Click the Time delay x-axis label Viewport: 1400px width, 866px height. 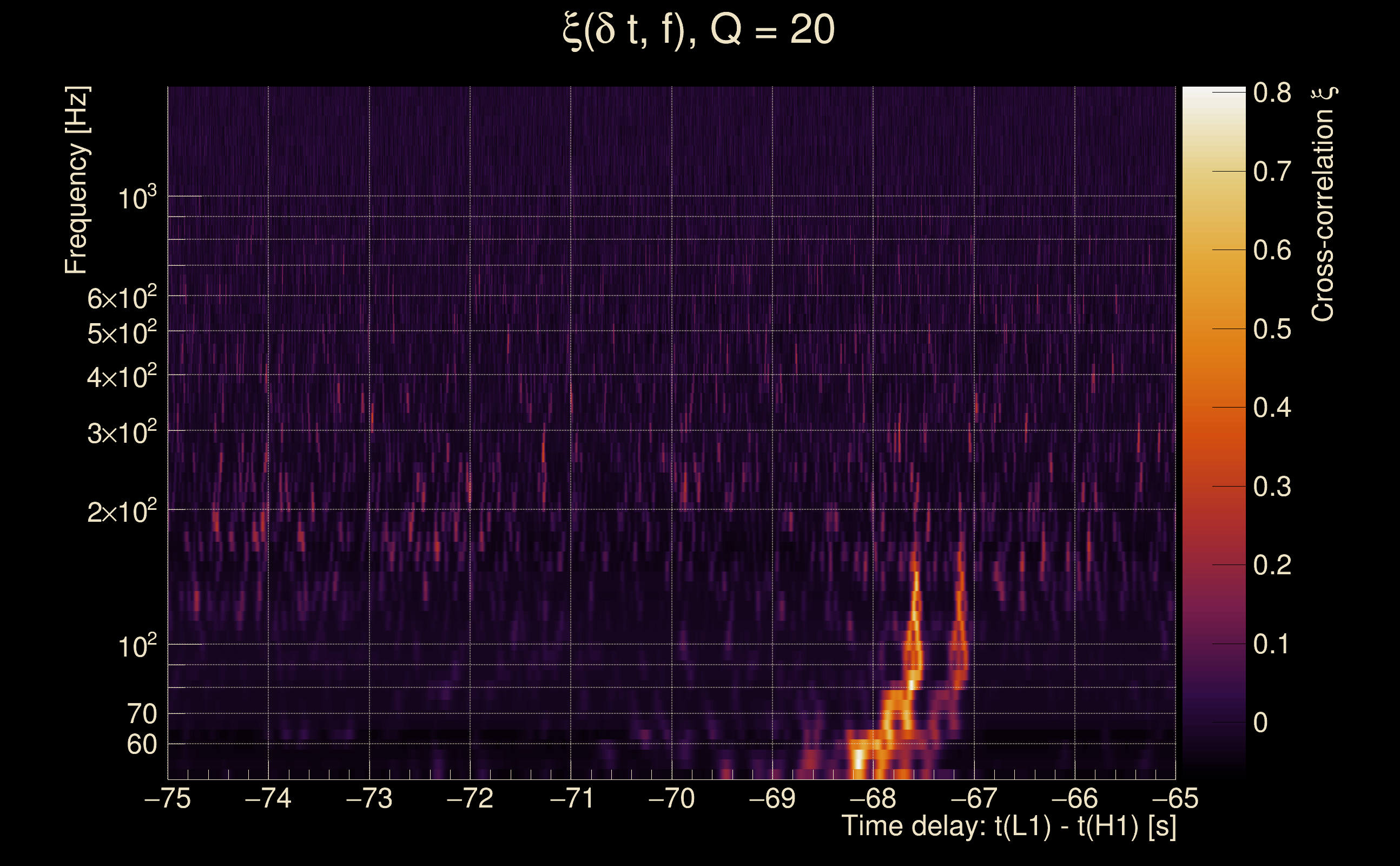[x=1008, y=826]
